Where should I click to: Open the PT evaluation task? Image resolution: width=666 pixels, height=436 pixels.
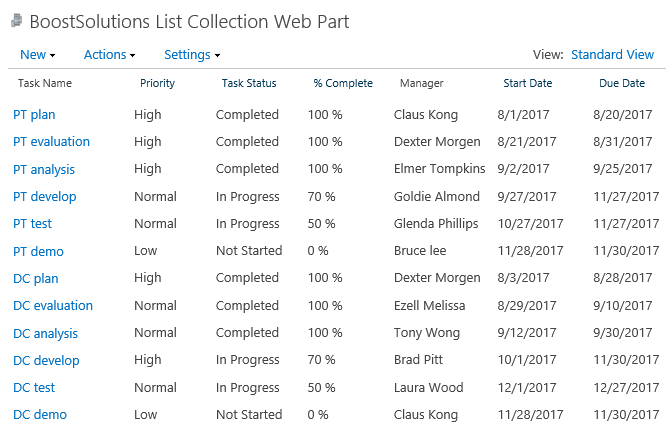tap(51, 142)
